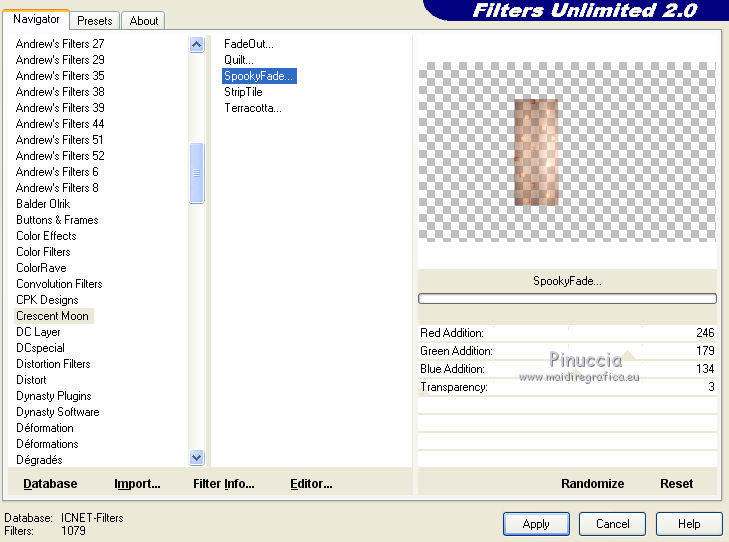Select the Distortion Filters category
Screen dimensions: 729x542
pos(53,364)
